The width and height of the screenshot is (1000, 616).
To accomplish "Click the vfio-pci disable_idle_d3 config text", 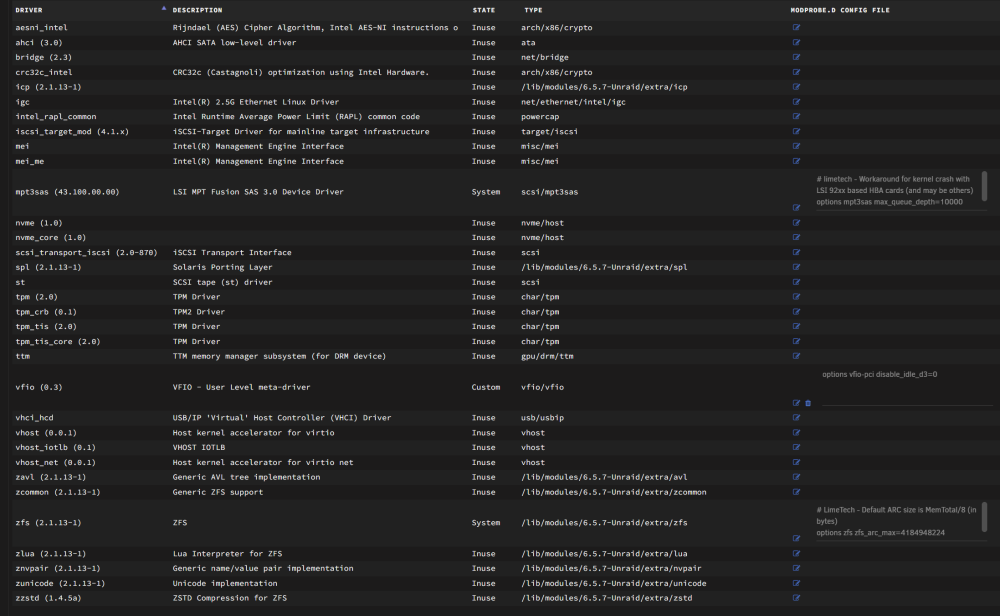I will pos(879,374).
